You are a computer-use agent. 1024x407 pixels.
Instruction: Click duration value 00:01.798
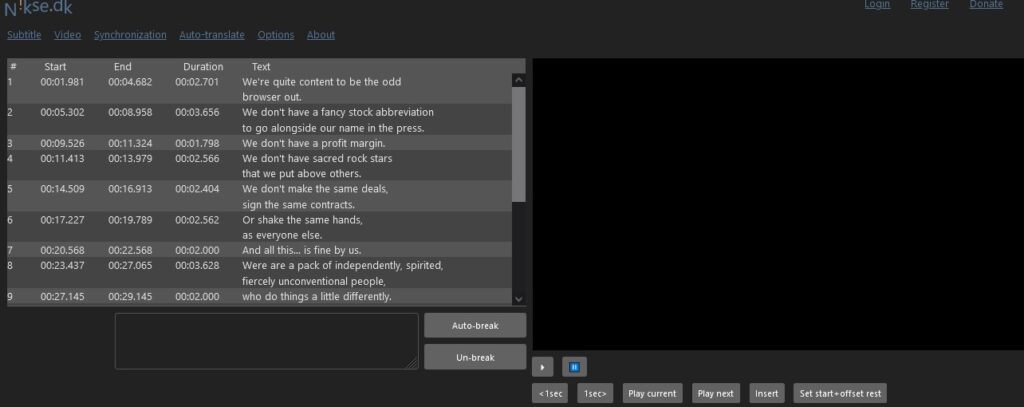[197, 143]
